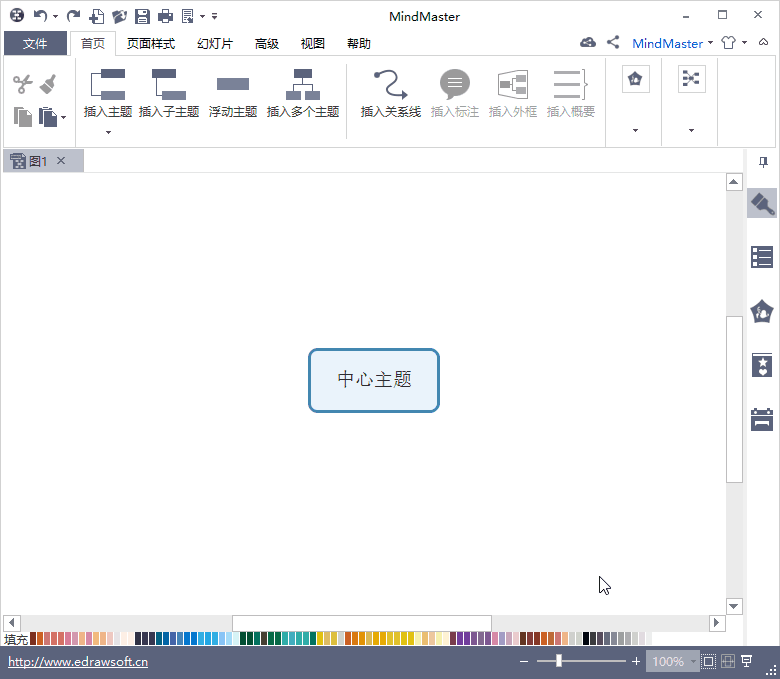Click the zoom in plus button
Screen dimensions: 780x679
636,661
